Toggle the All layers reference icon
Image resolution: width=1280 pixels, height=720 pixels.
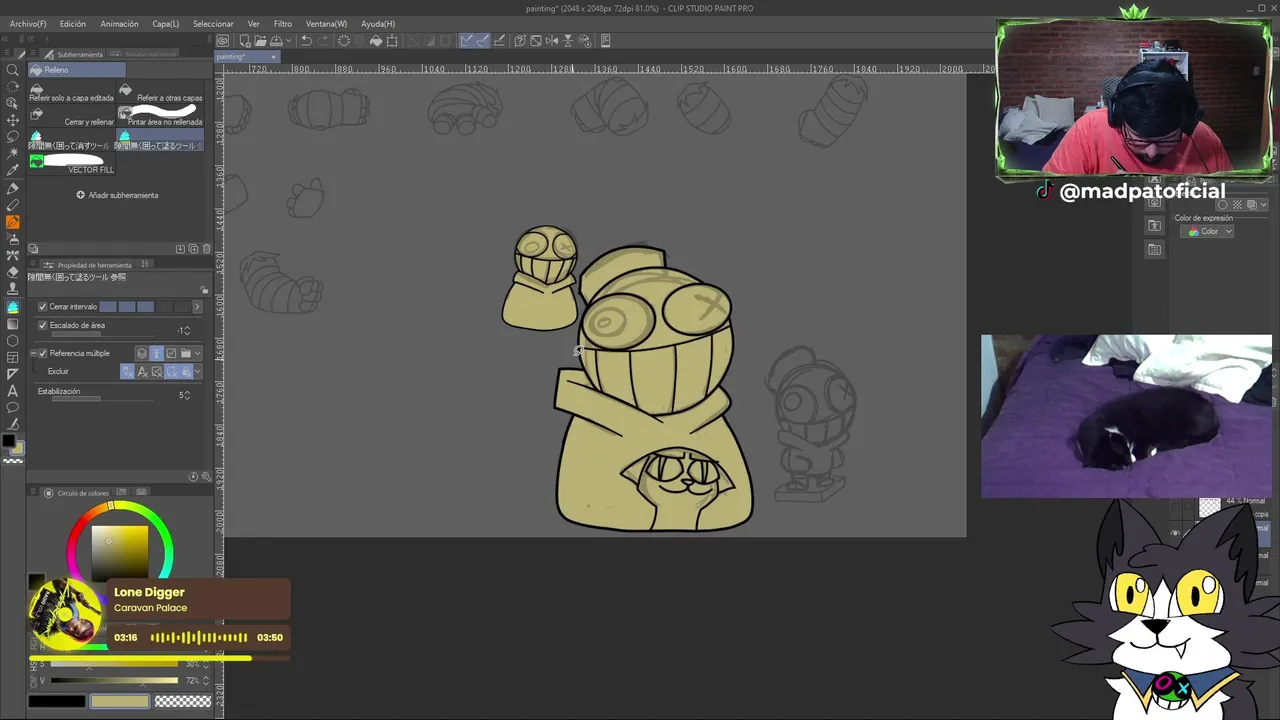142,353
